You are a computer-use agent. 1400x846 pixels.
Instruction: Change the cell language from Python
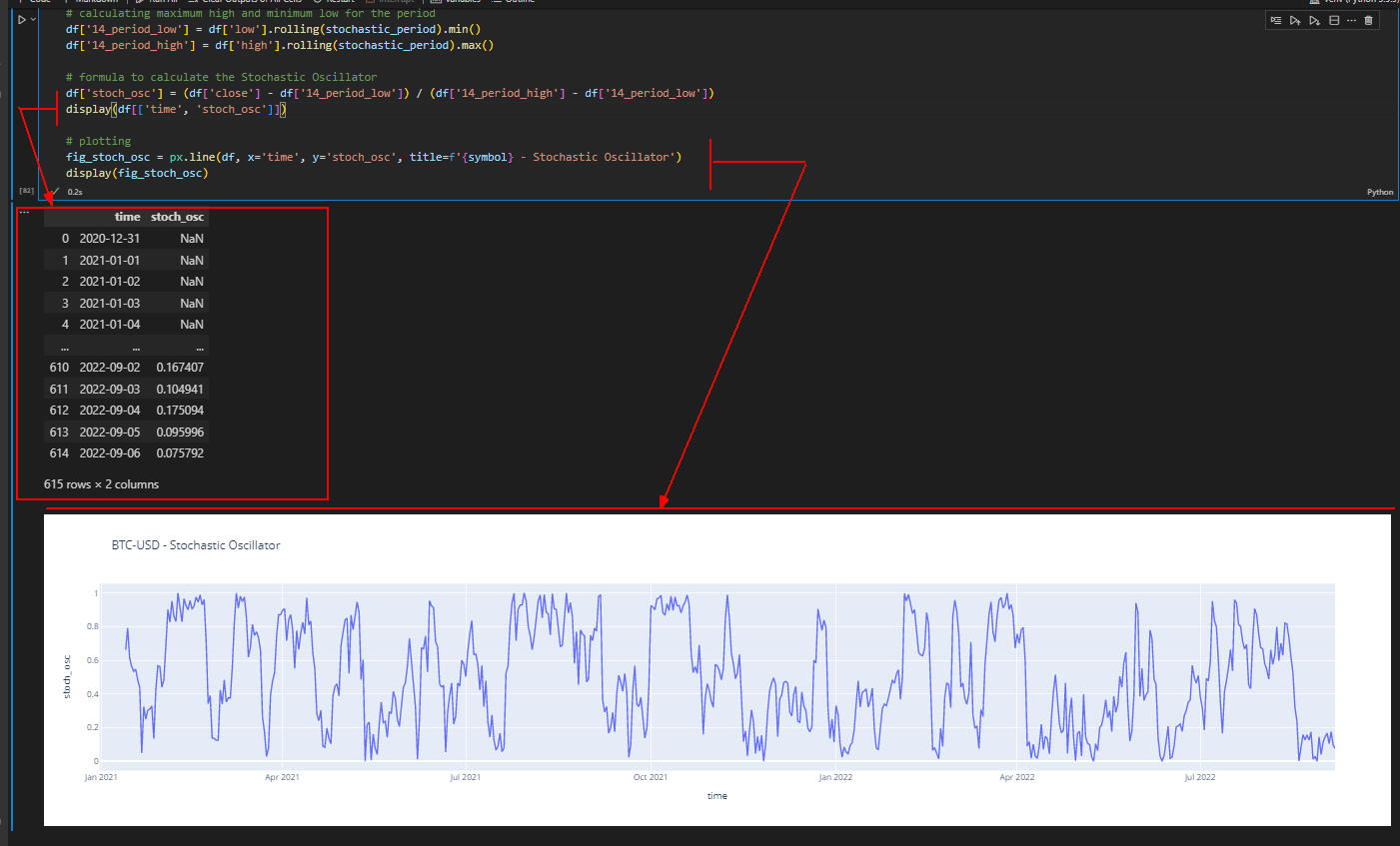pos(1379,192)
